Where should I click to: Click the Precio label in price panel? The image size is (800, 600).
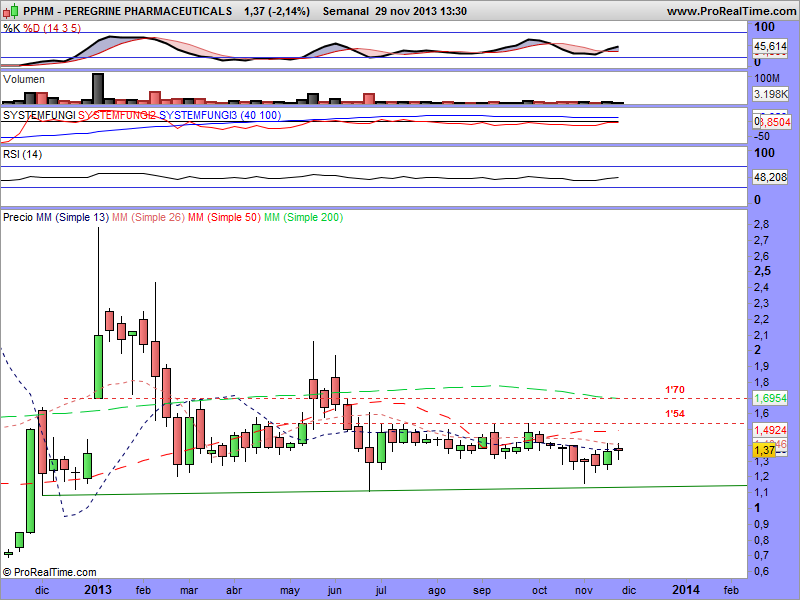[18, 217]
